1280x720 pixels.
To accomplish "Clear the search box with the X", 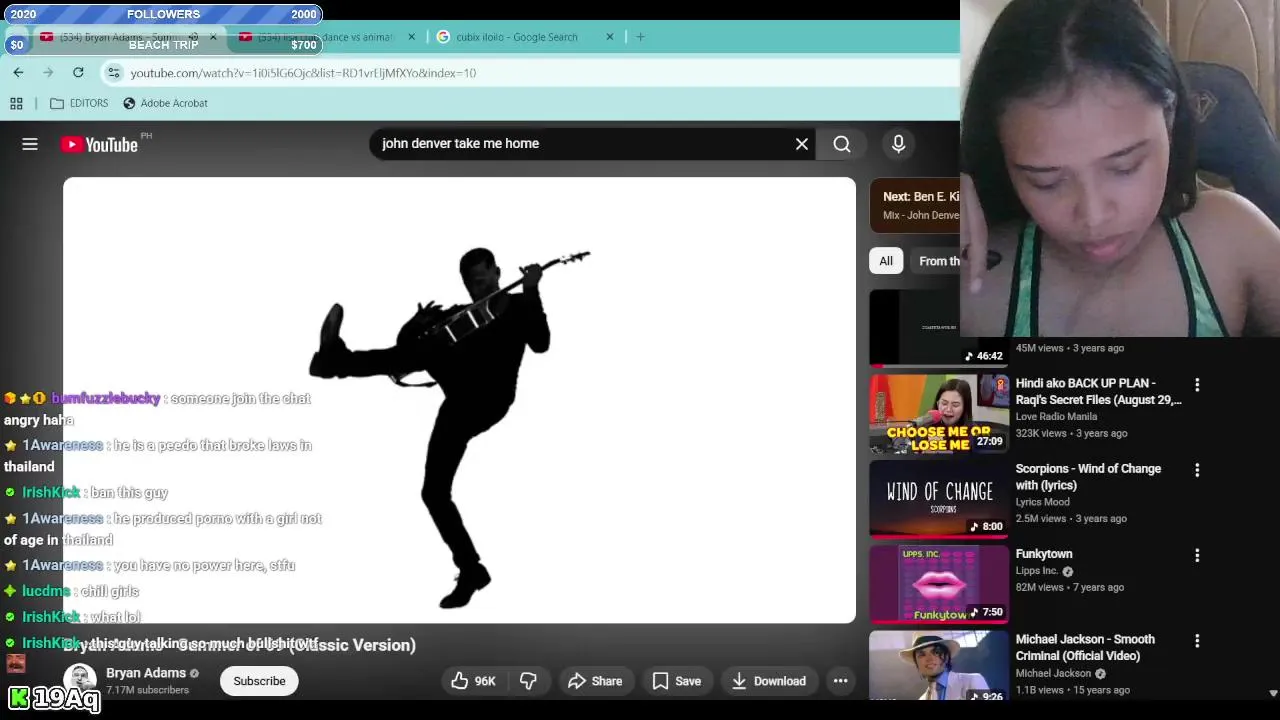I will 802,144.
